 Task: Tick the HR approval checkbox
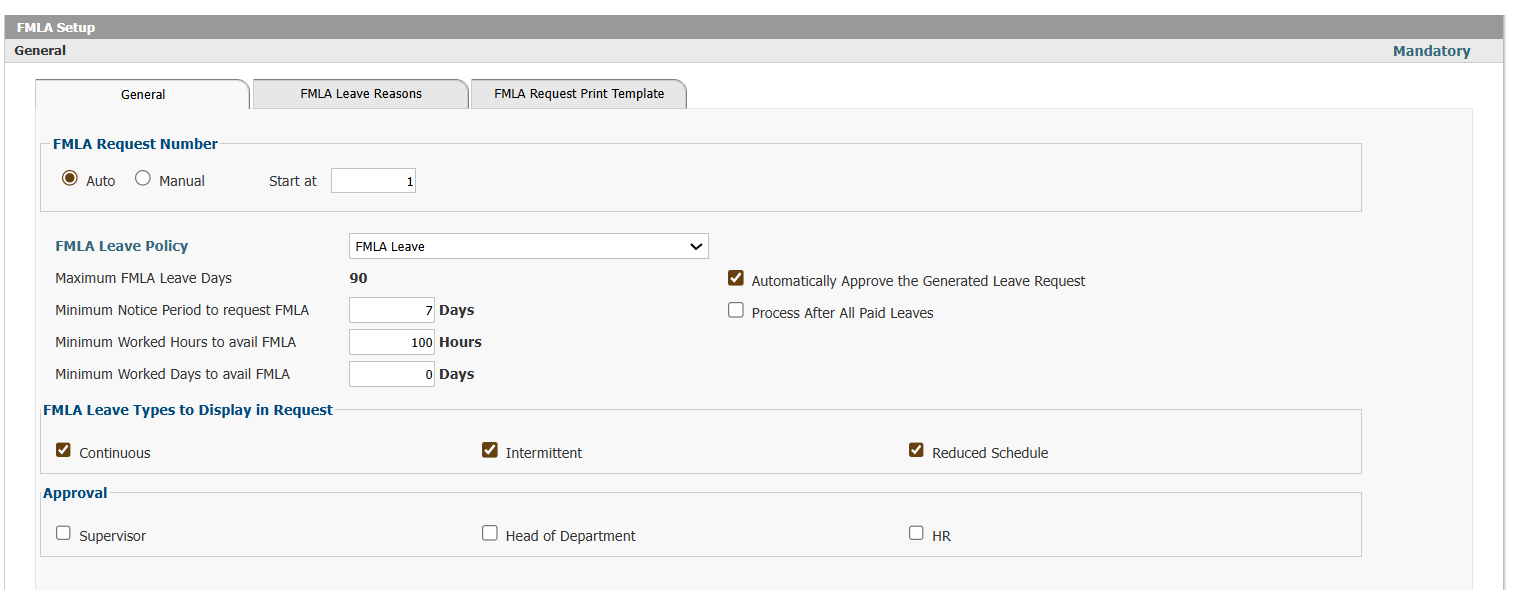coord(916,533)
